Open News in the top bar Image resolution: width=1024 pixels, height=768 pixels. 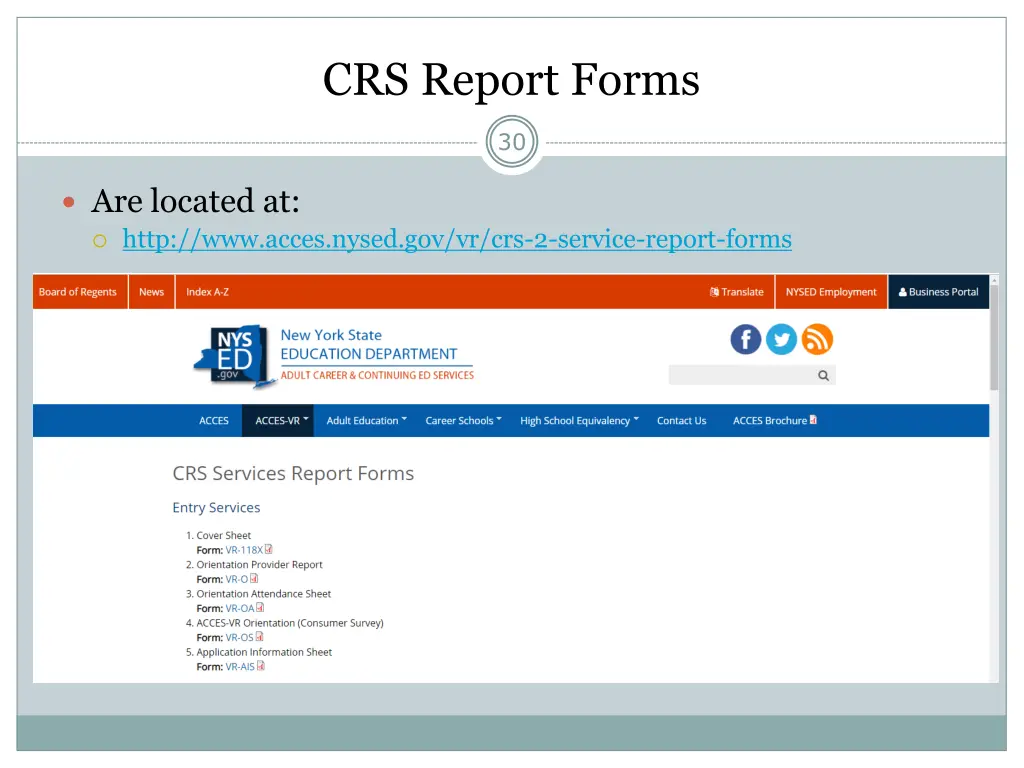tap(152, 292)
